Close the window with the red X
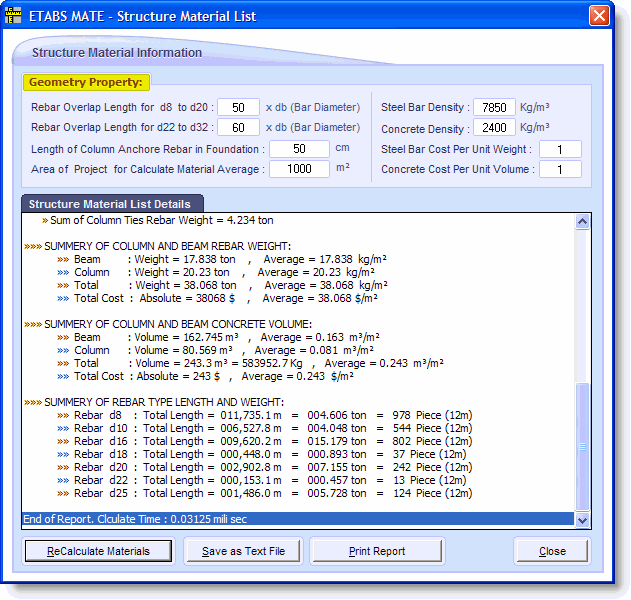The width and height of the screenshot is (631, 600). [x=599, y=16]
